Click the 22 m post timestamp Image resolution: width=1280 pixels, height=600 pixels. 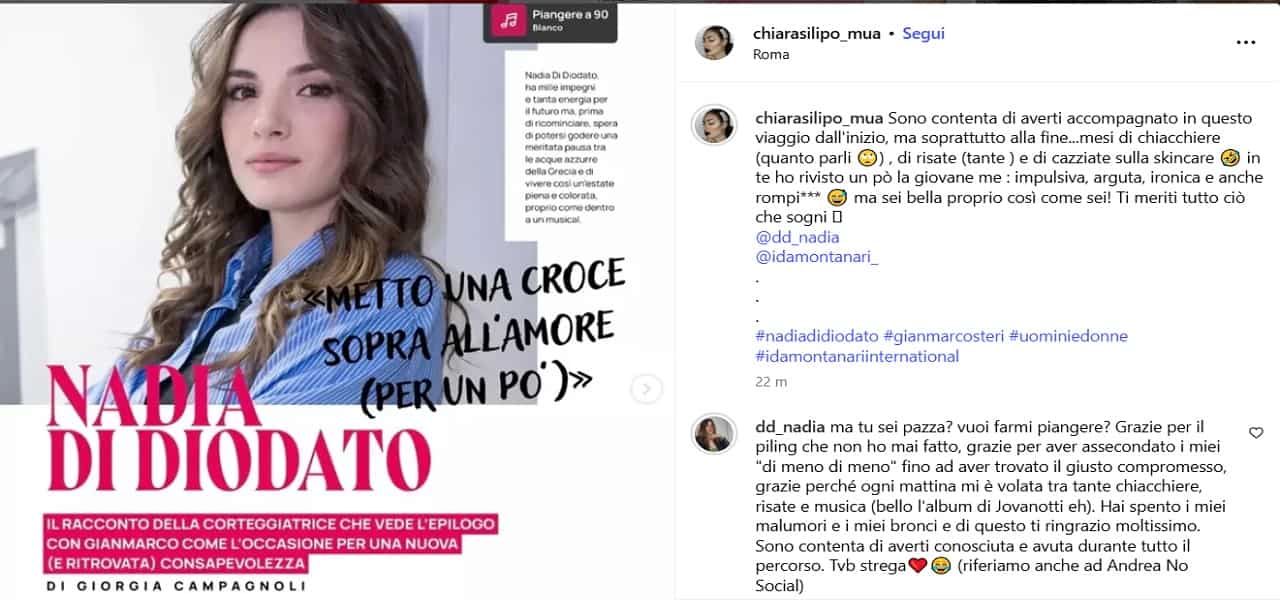pyautogui.click(x=771, y=381)
